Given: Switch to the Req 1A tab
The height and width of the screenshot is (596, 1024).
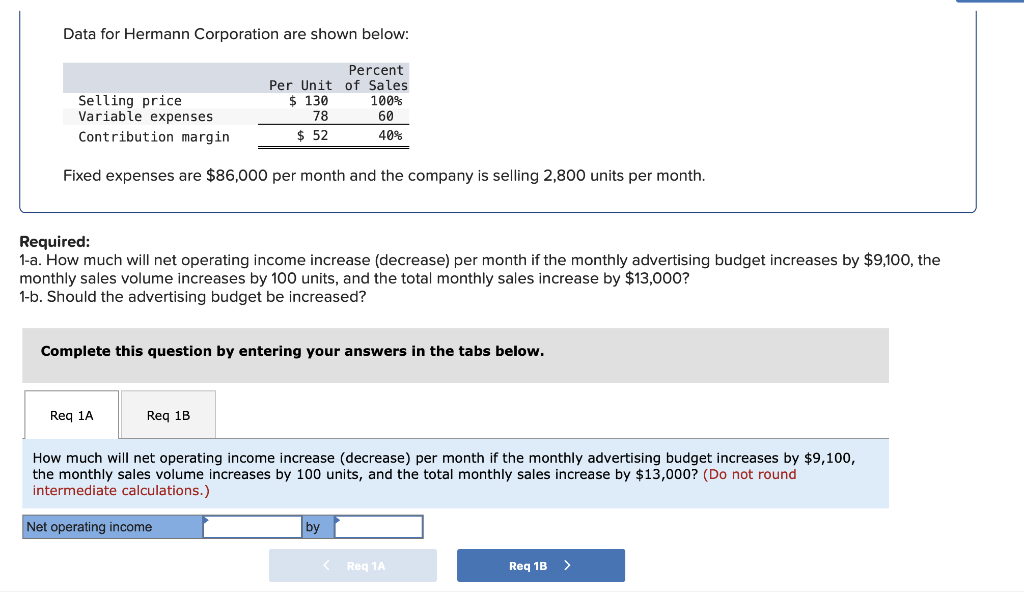Looking at the screenshot, I should click(x=70, y=414).
